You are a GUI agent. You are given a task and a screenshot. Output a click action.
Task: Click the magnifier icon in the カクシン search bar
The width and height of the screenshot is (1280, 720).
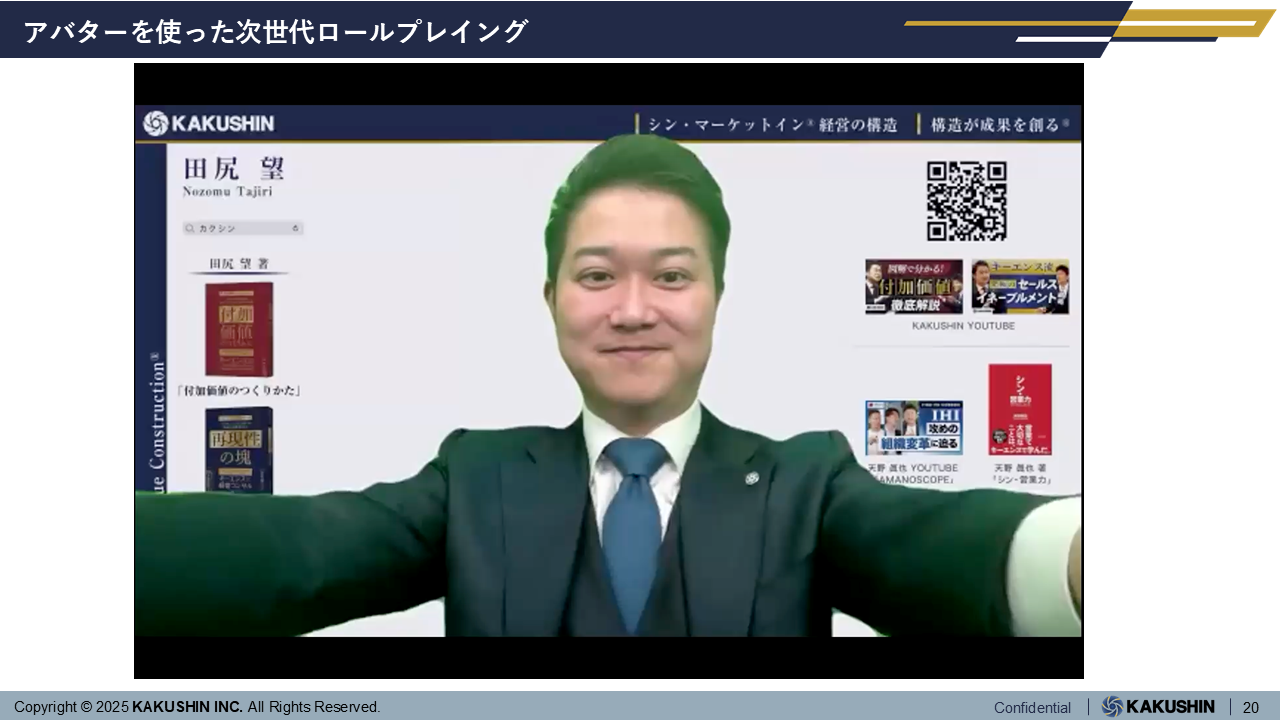tap(190, 228)
